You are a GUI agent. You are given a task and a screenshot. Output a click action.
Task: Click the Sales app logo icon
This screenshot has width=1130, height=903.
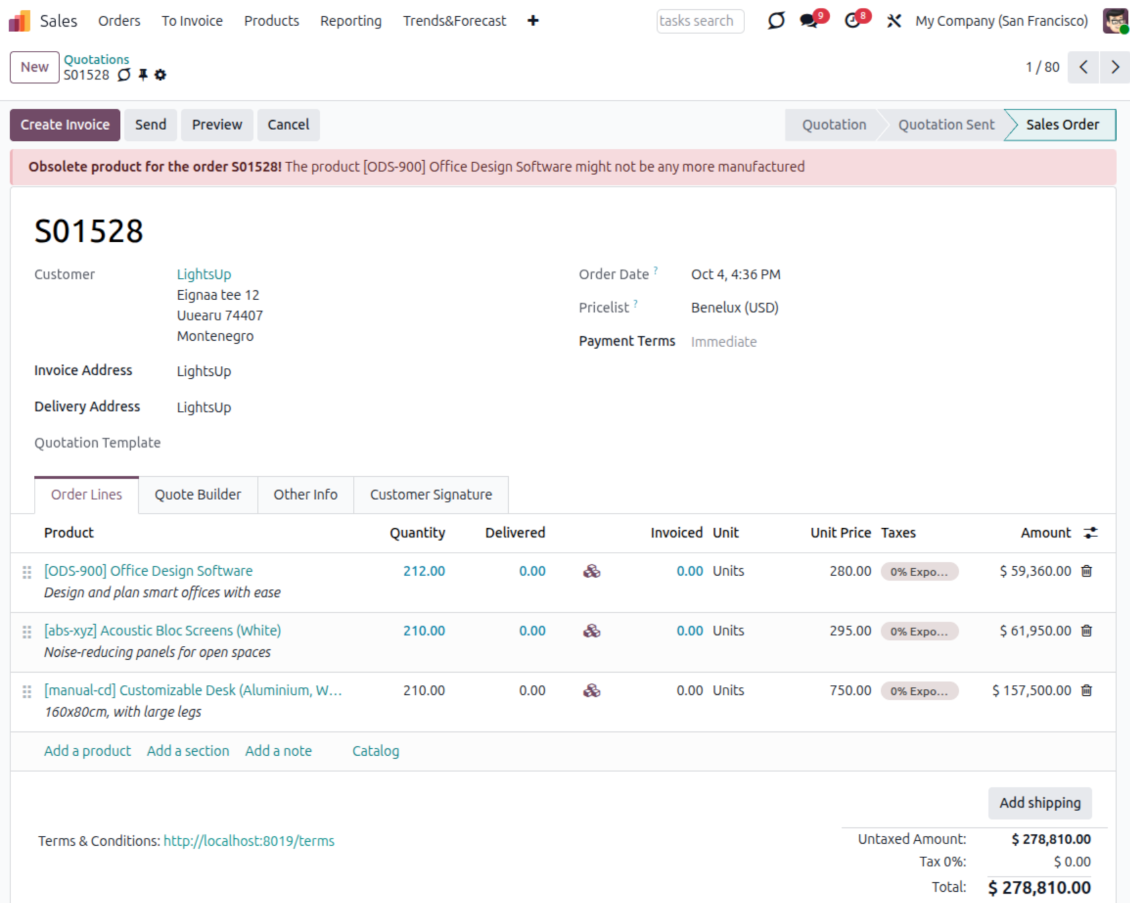coord(20,21)
